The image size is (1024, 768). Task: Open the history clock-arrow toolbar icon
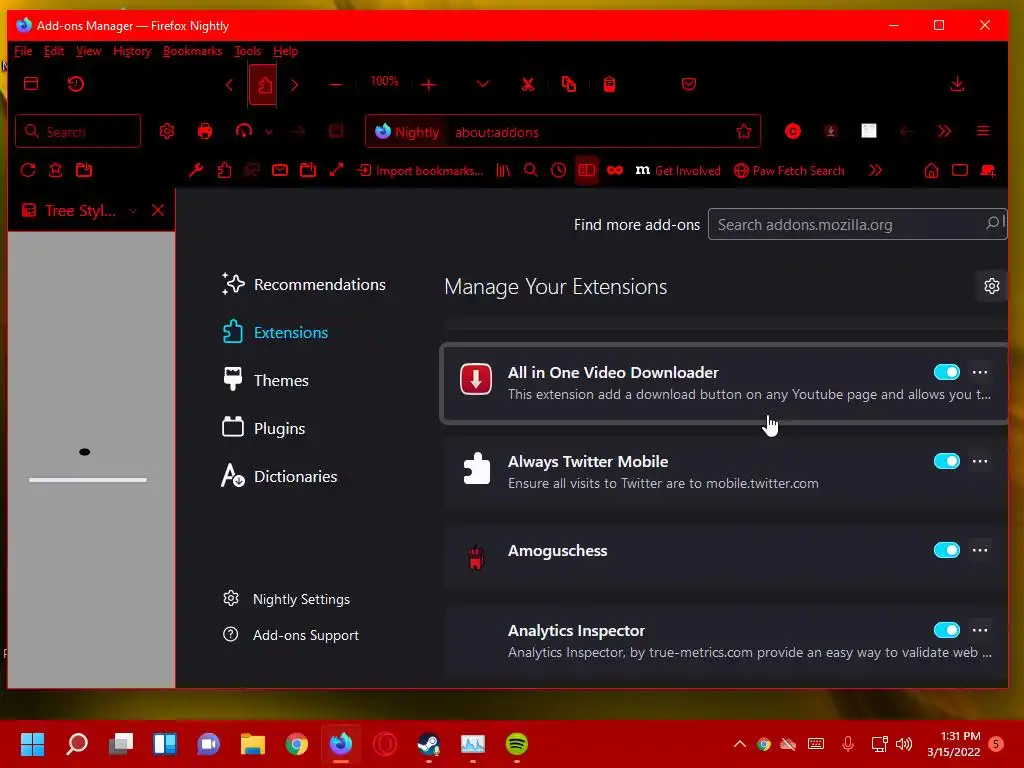tap(76, 84)
